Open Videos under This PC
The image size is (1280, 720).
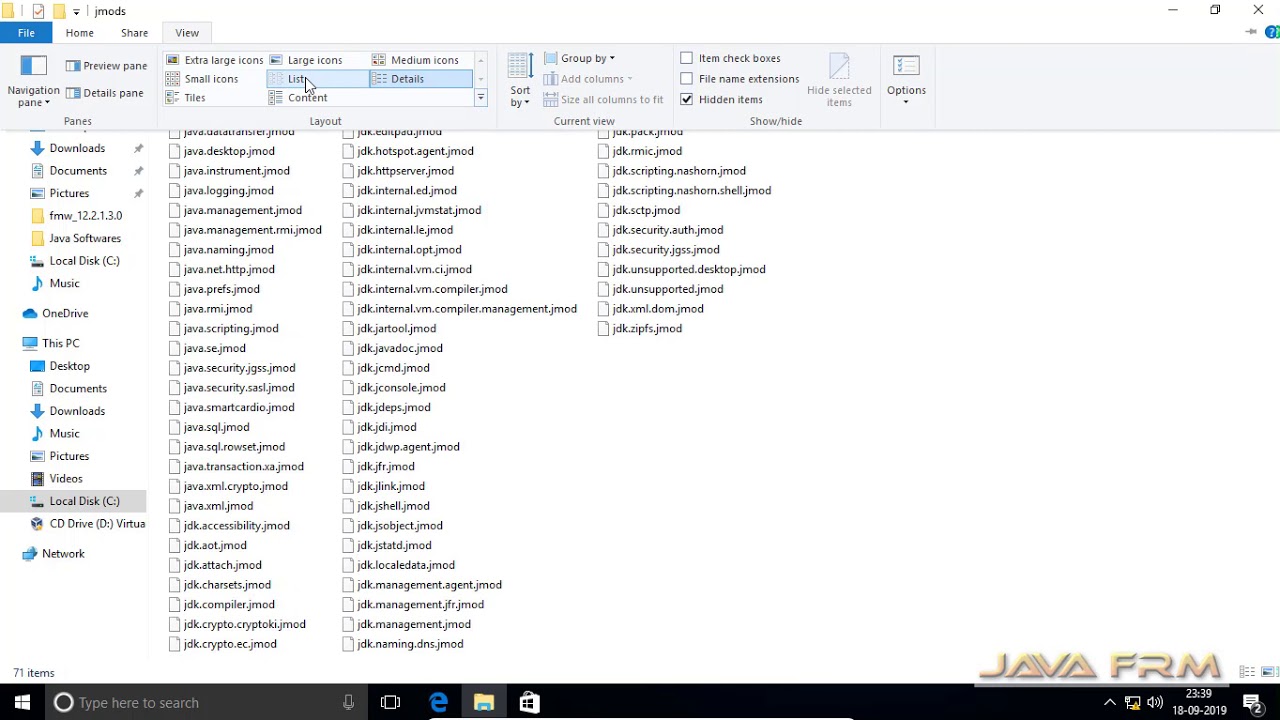coord(66,479)
